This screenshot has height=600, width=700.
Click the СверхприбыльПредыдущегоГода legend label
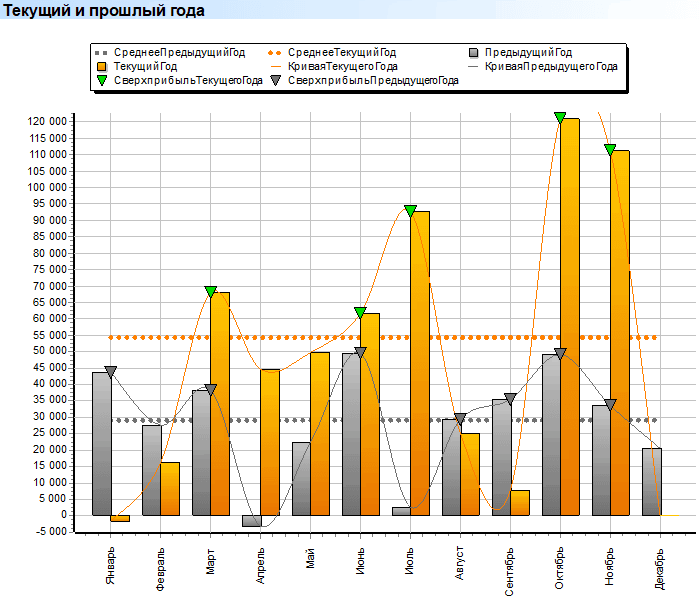click(373, 80)
